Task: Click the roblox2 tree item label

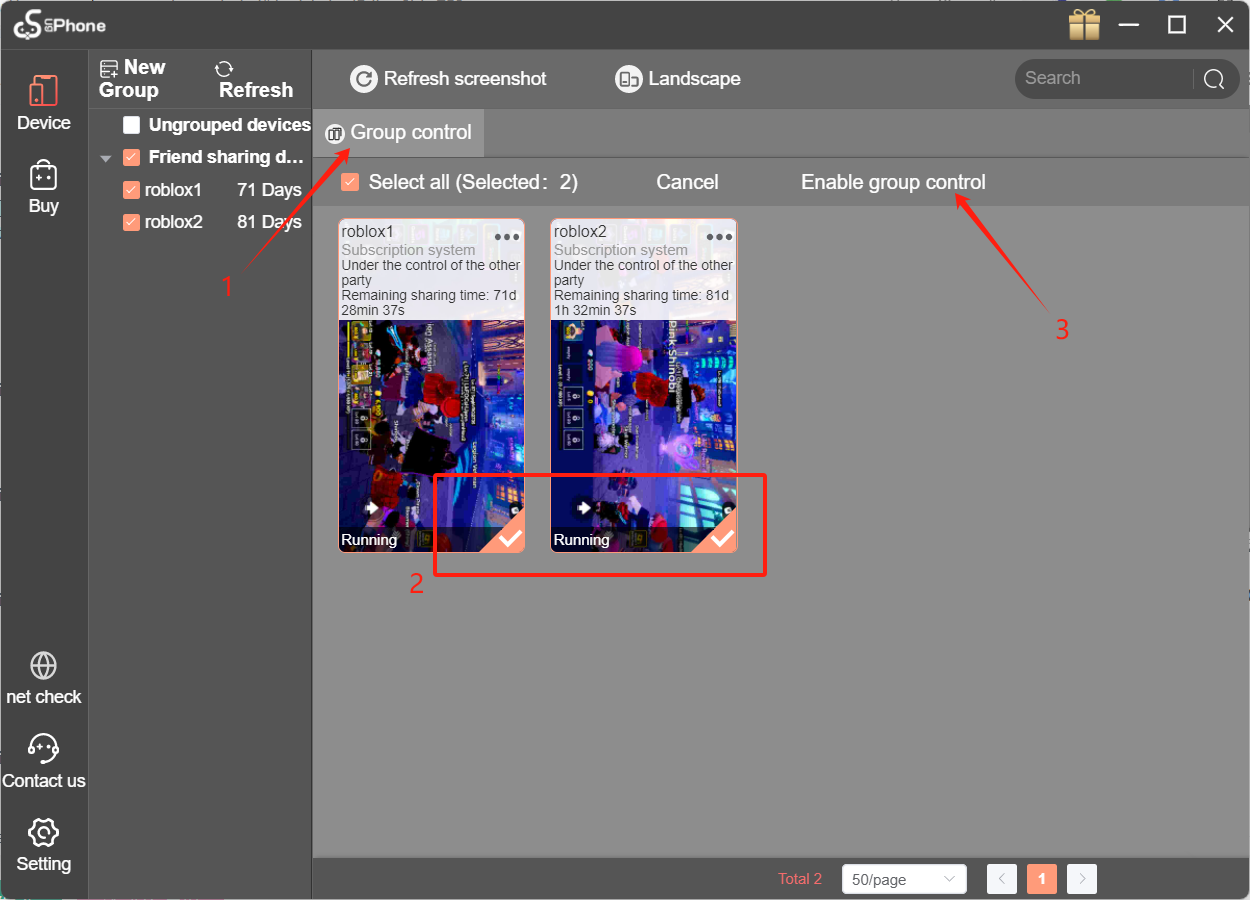Action: (174, 222)
